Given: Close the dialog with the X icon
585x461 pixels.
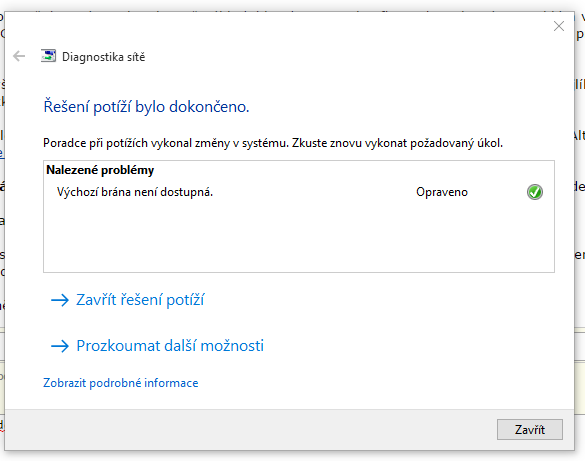Looking at the screenshot, I should click(559, 26).
